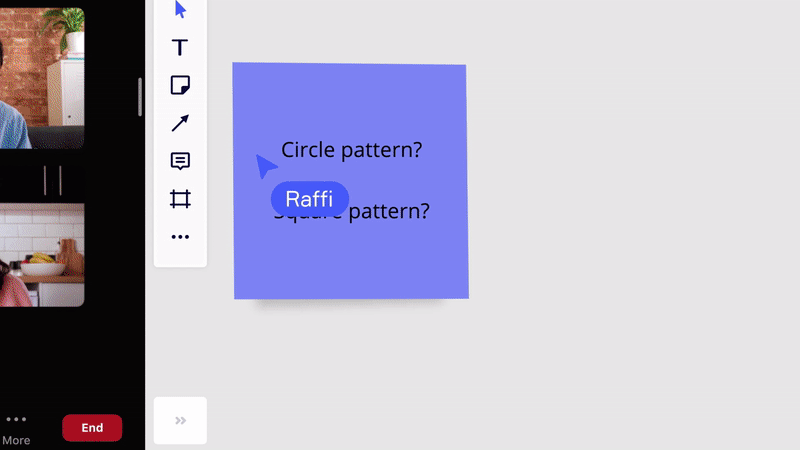The width and height of the screenshot is (800, 450).
Task: Click the top participant video thumbnail
Action: (x=42, y=78)
